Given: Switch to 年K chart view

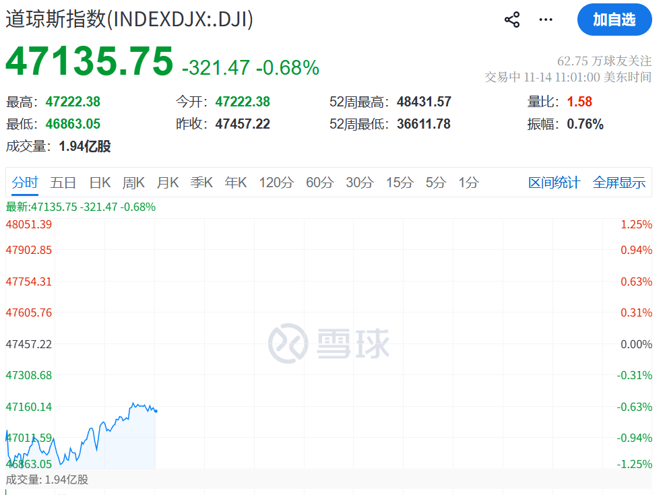Looking at the screenshot, I should click(x=236, y=182).
